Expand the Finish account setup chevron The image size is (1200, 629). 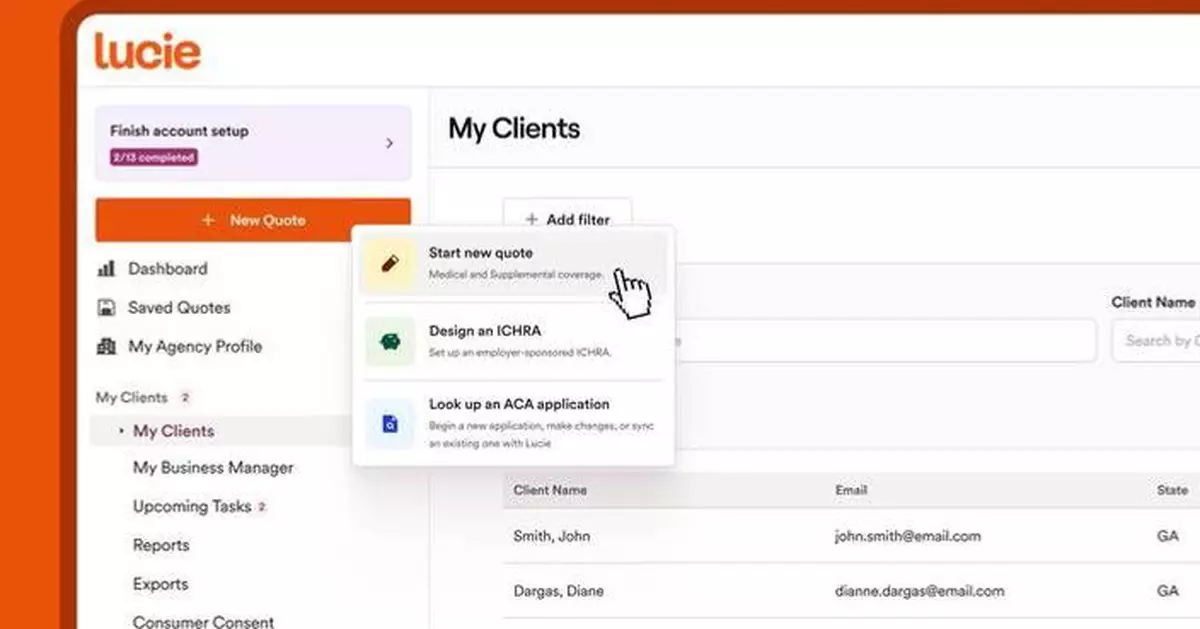click(389, 143)
